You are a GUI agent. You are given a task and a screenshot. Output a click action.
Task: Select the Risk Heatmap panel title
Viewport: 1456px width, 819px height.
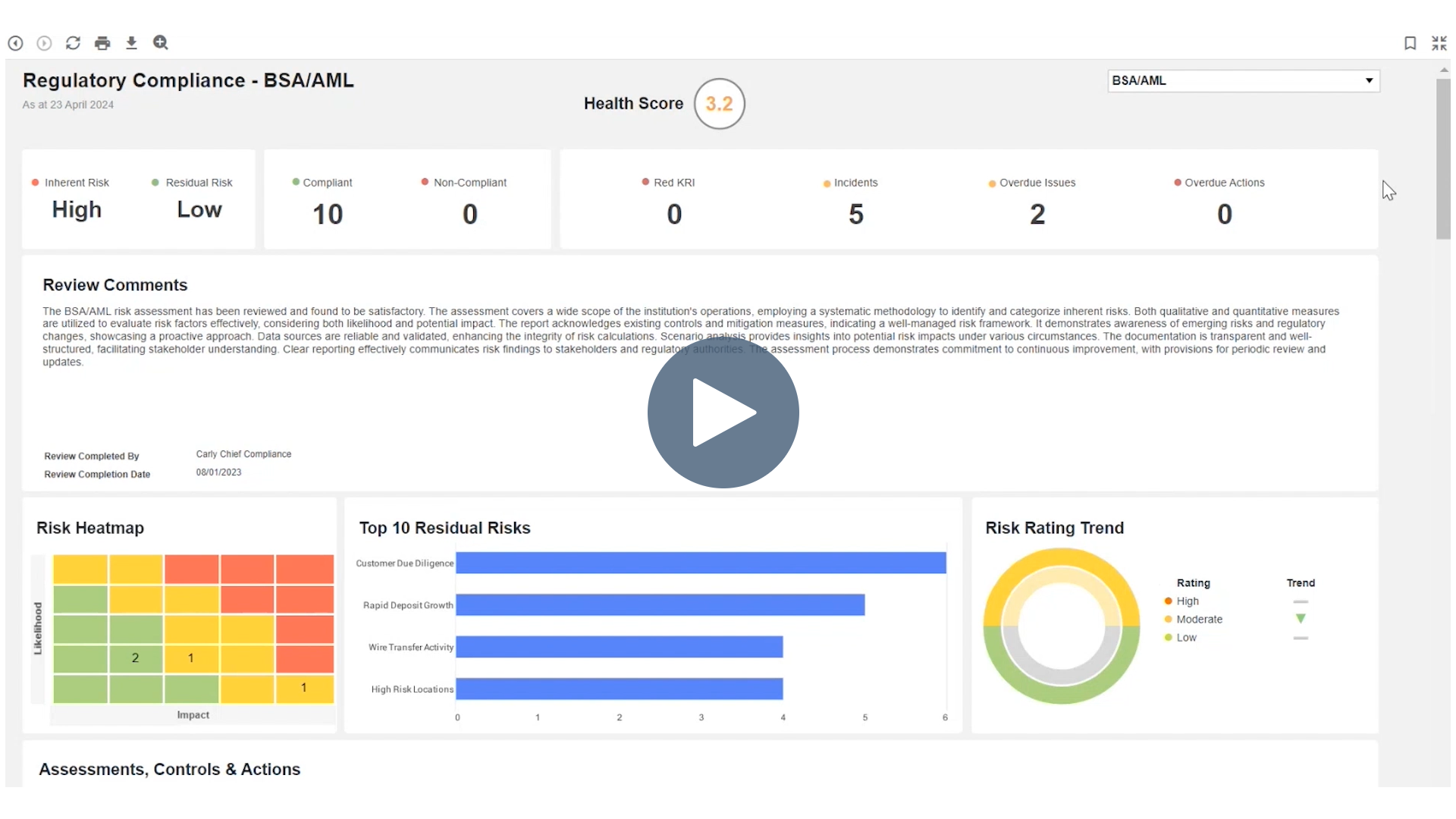click(89, 528)
